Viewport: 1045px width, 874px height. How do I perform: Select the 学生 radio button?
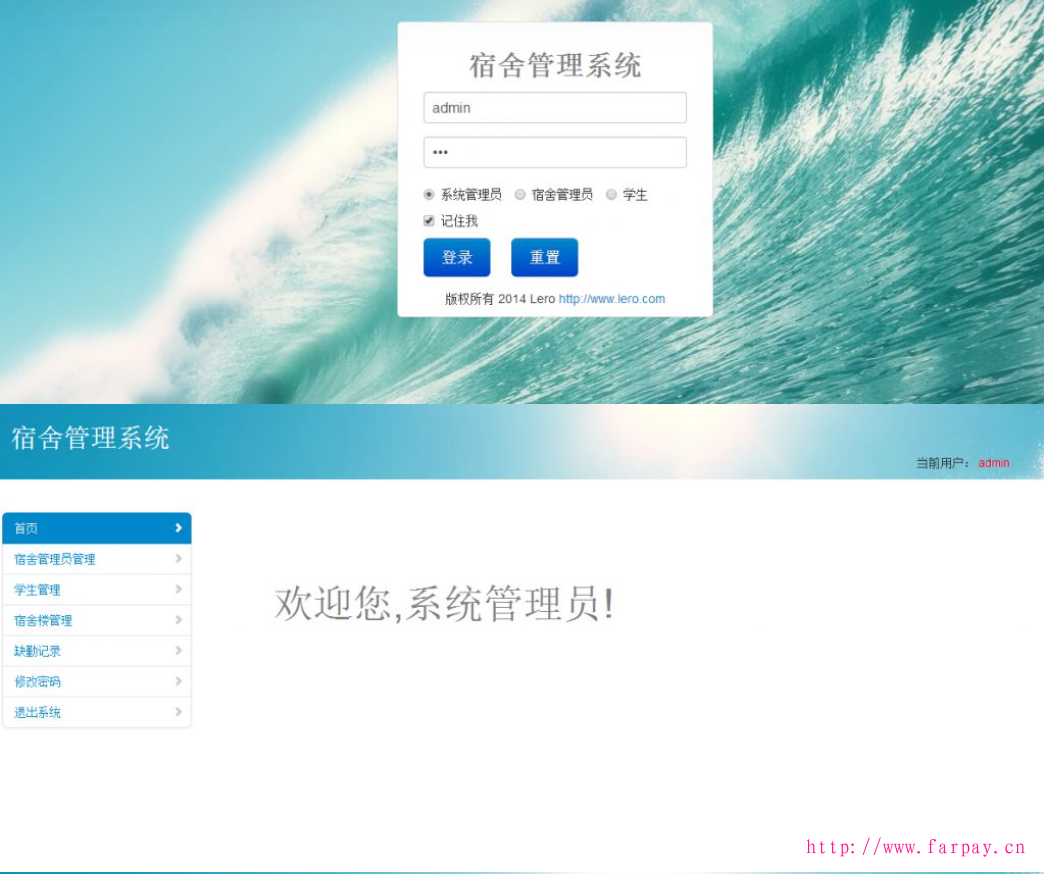tap(610, 194)
